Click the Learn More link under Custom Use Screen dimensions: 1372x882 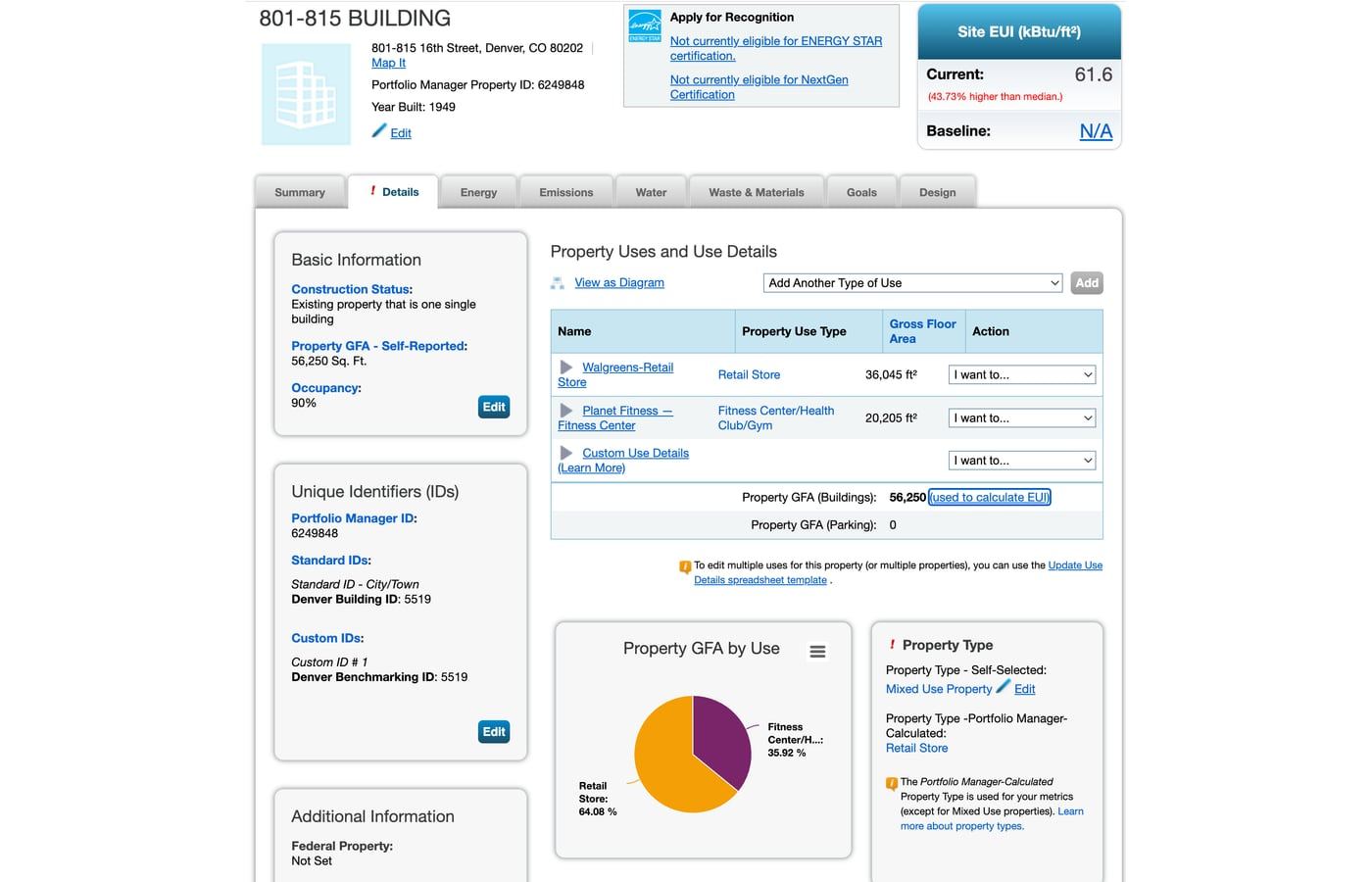click(592, 468)
